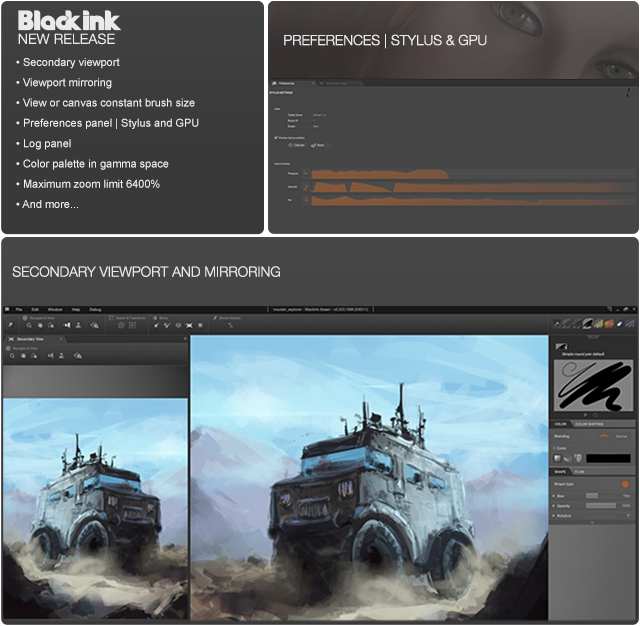Open the Debug menu
Image resolution: width=640 pixels, height=626 pixels.
click(x=95, y=310)
